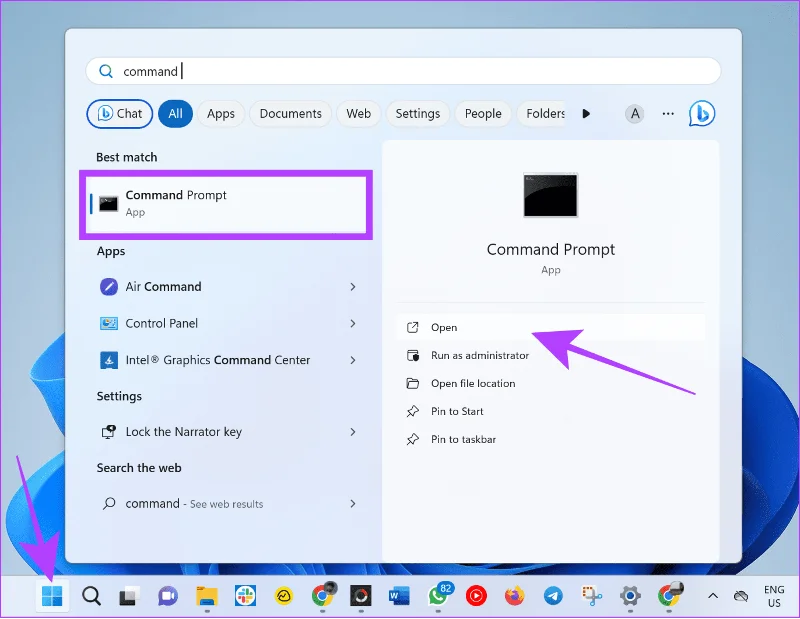Expand Air Command result chevron
The image size is (800, 619).
353,287
